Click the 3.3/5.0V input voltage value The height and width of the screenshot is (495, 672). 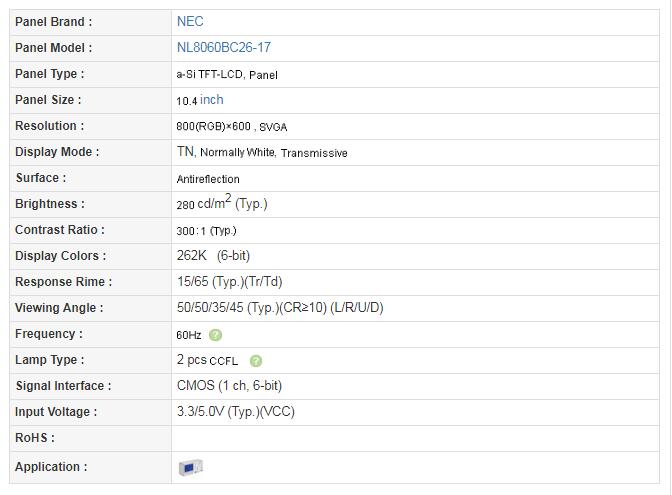click(x=235, y=412)
